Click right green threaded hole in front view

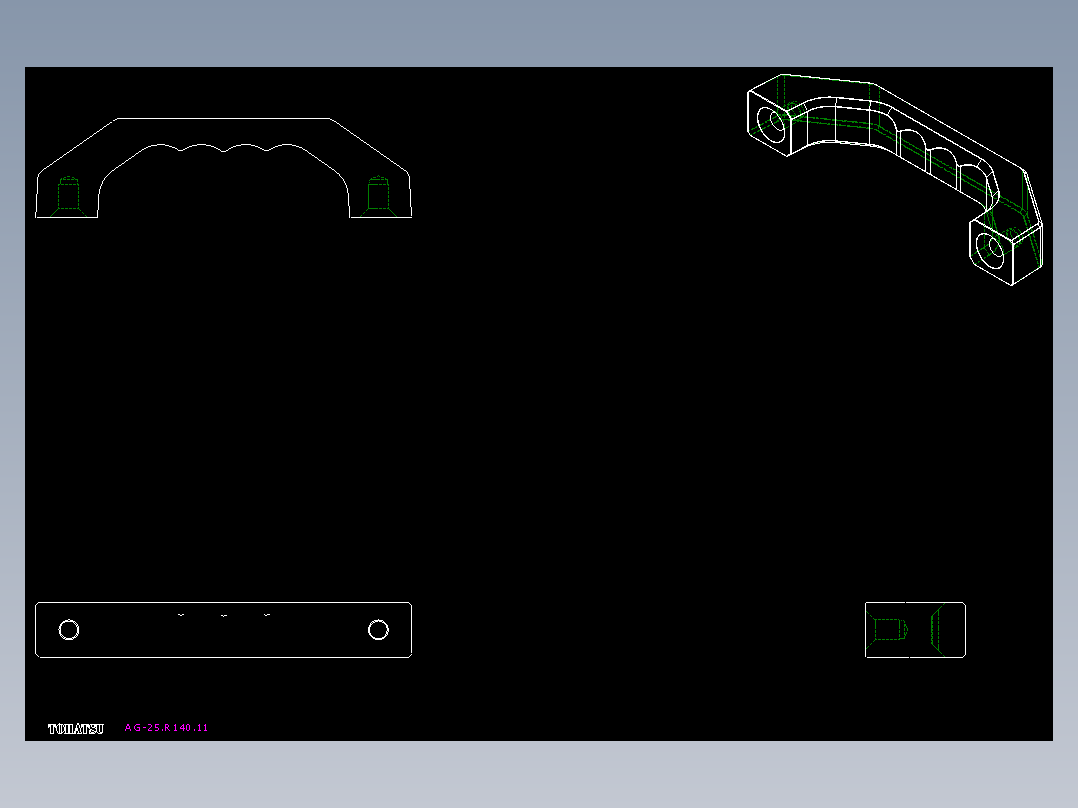pyautogui.click(x=378, y=196)
